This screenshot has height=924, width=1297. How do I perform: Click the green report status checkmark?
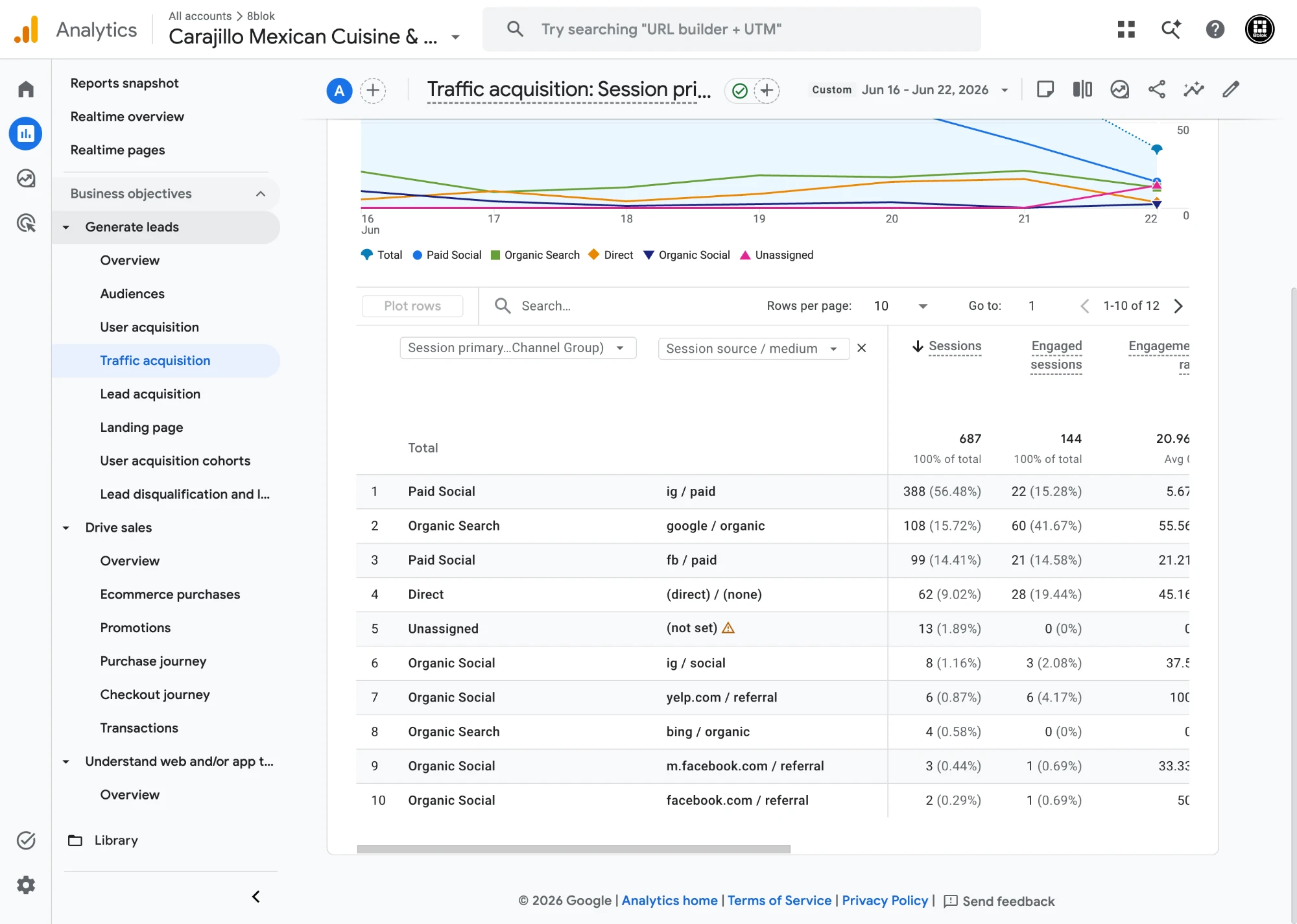(739, 91)
